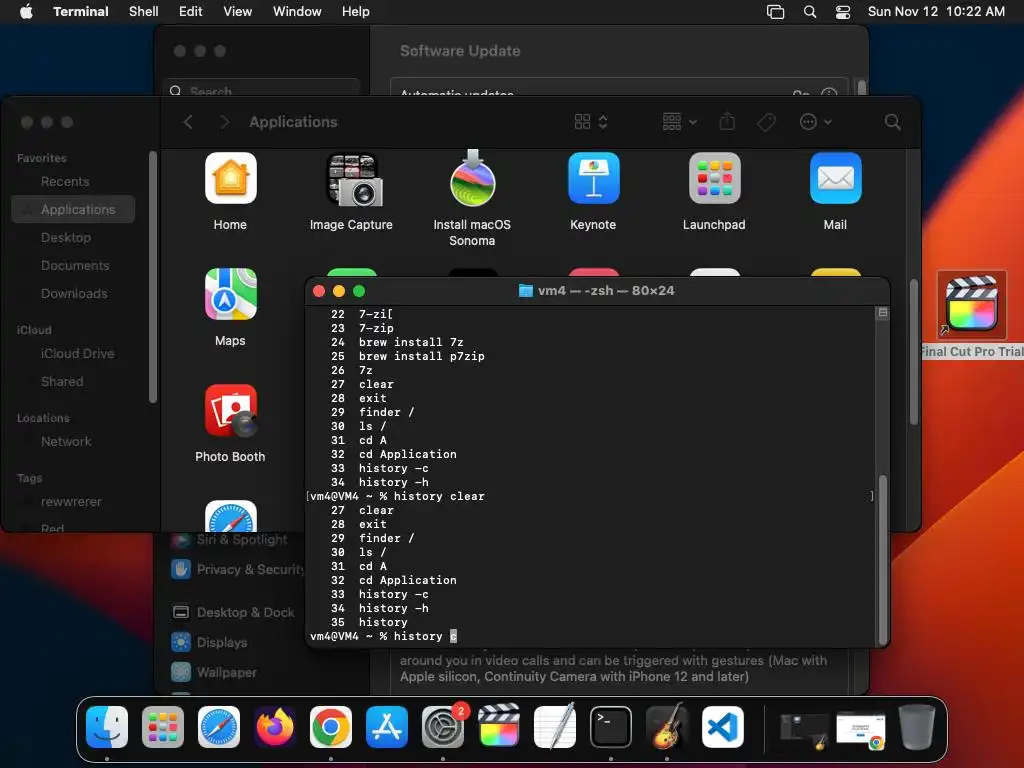1024x768 pixels.
Task: Open the App Store Dock icon
Action: pos(387,727)
